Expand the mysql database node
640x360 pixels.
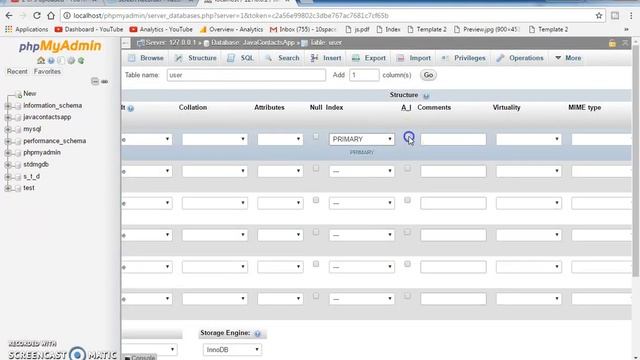point(8,129)
